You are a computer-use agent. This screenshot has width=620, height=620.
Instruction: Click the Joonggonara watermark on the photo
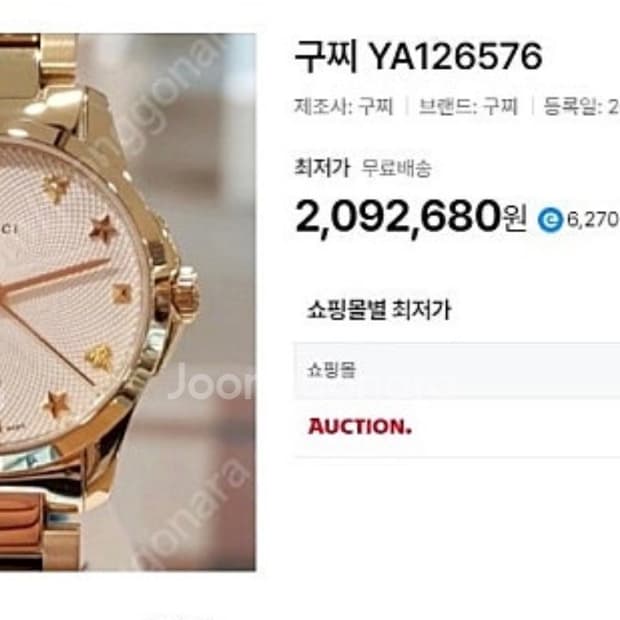point(212,382)
